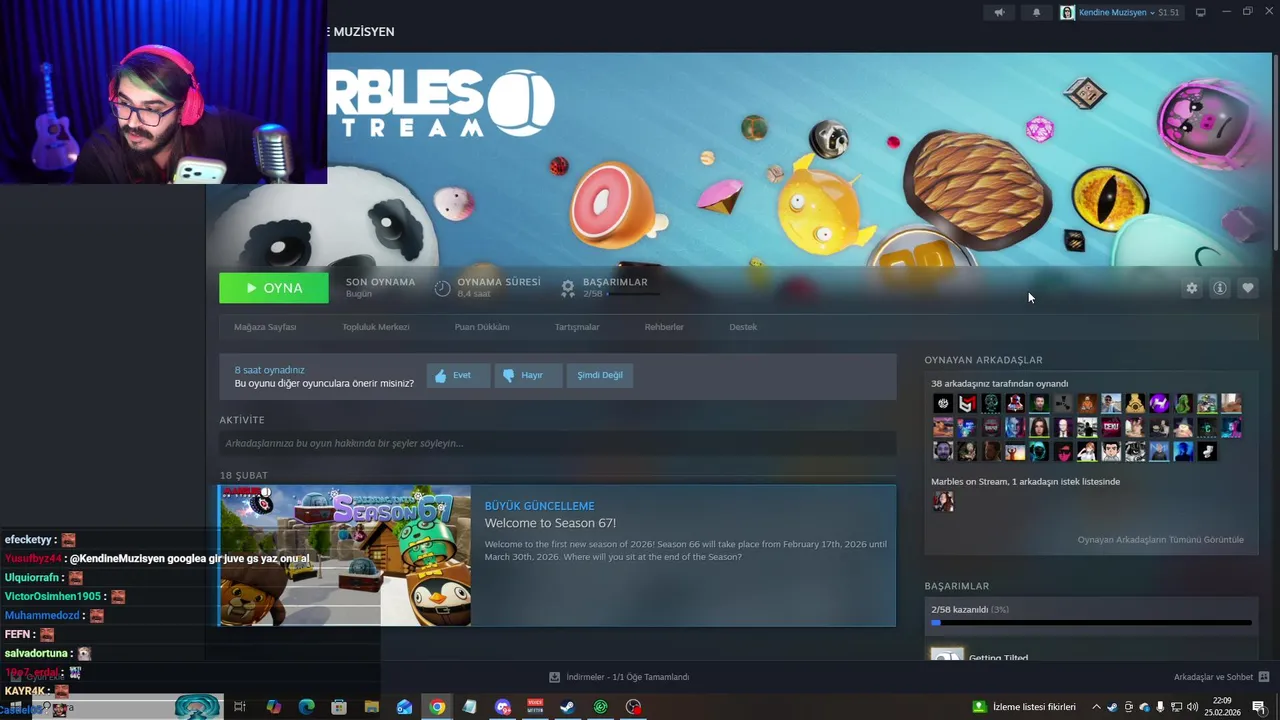The height and width of the screenshot is (720, 1280).
Task: Open Chrome in taskbar
Action: click(x=437, y=707)
